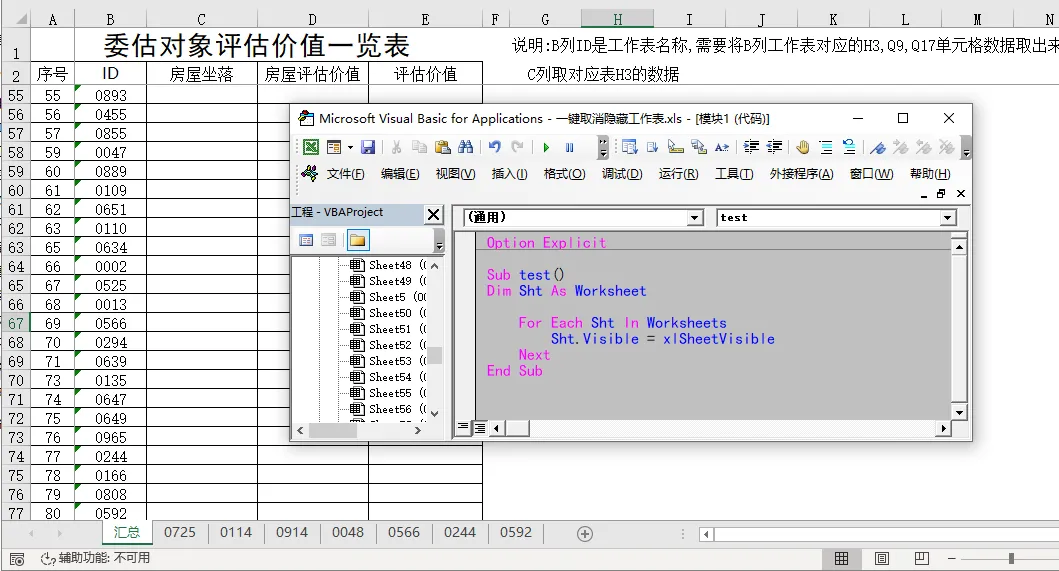
Task: Switch to the 0566 sheet tab
Action: (404, 532)
